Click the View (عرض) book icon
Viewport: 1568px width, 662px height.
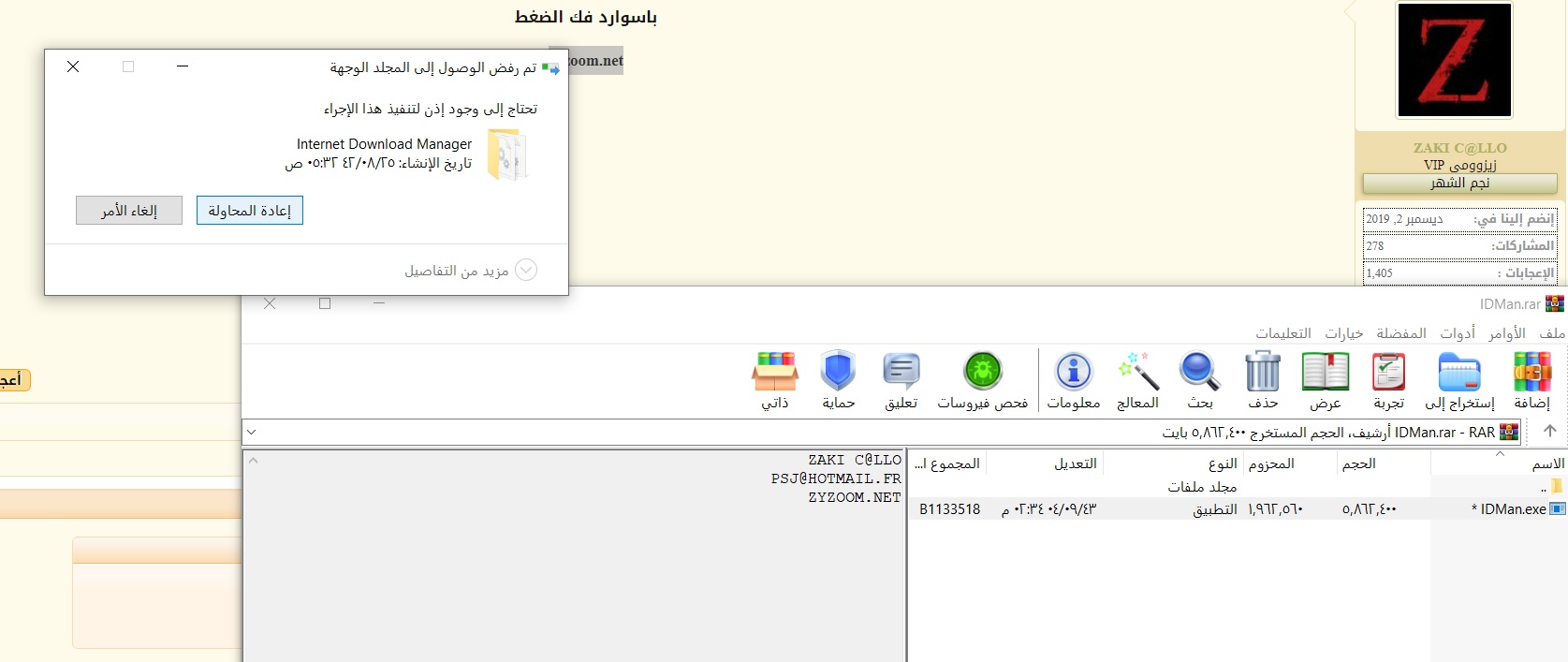pyautogui.click(x=1326, y=372)
